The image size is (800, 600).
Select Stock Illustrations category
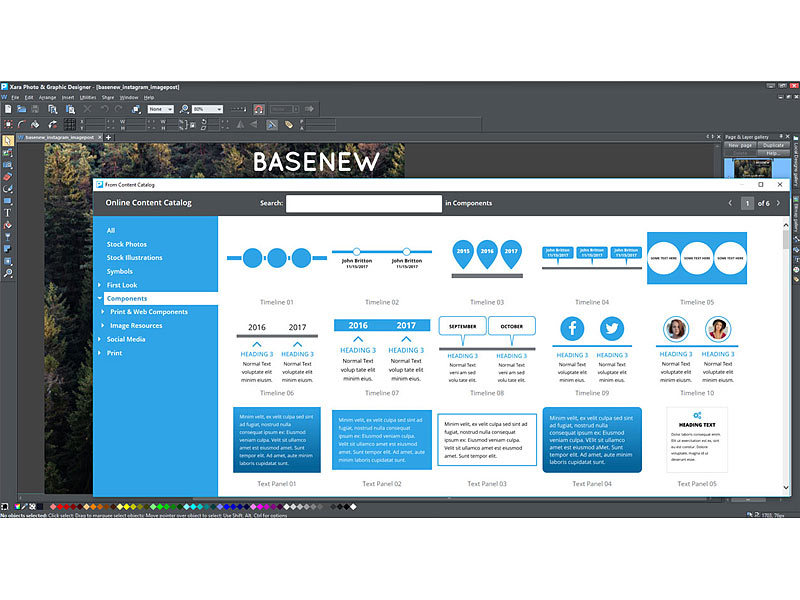pos(135,258)
